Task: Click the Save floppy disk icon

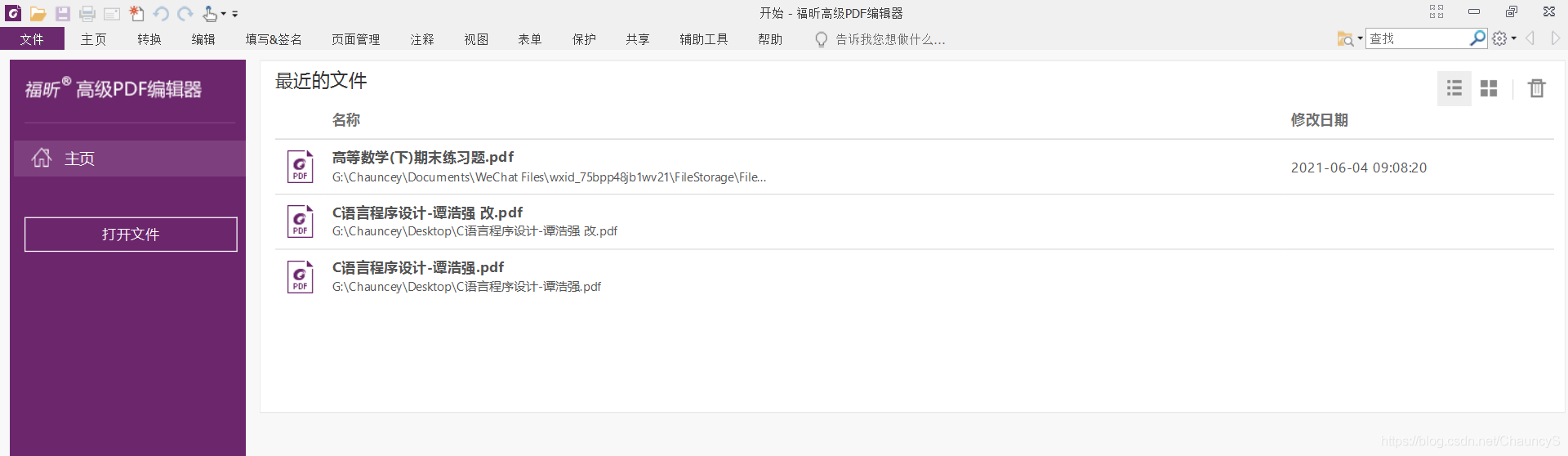Action: (63, 14)
